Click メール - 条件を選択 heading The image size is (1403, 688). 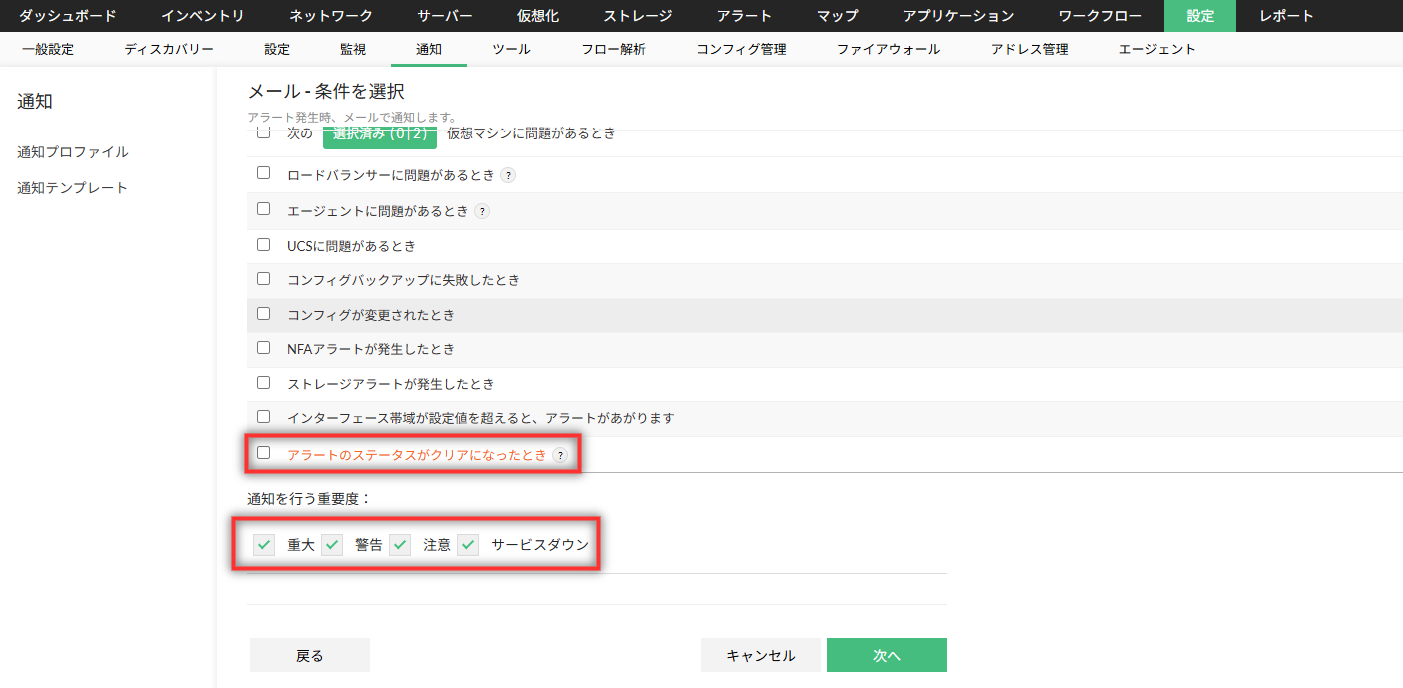coord(326,92)
